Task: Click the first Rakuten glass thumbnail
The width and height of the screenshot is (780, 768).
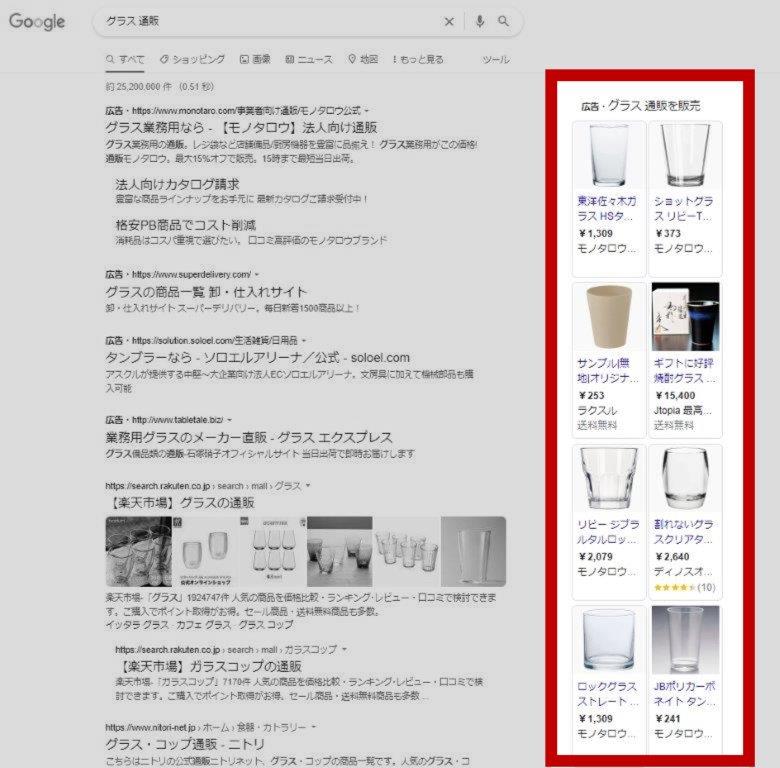Action: click(139, 552)
